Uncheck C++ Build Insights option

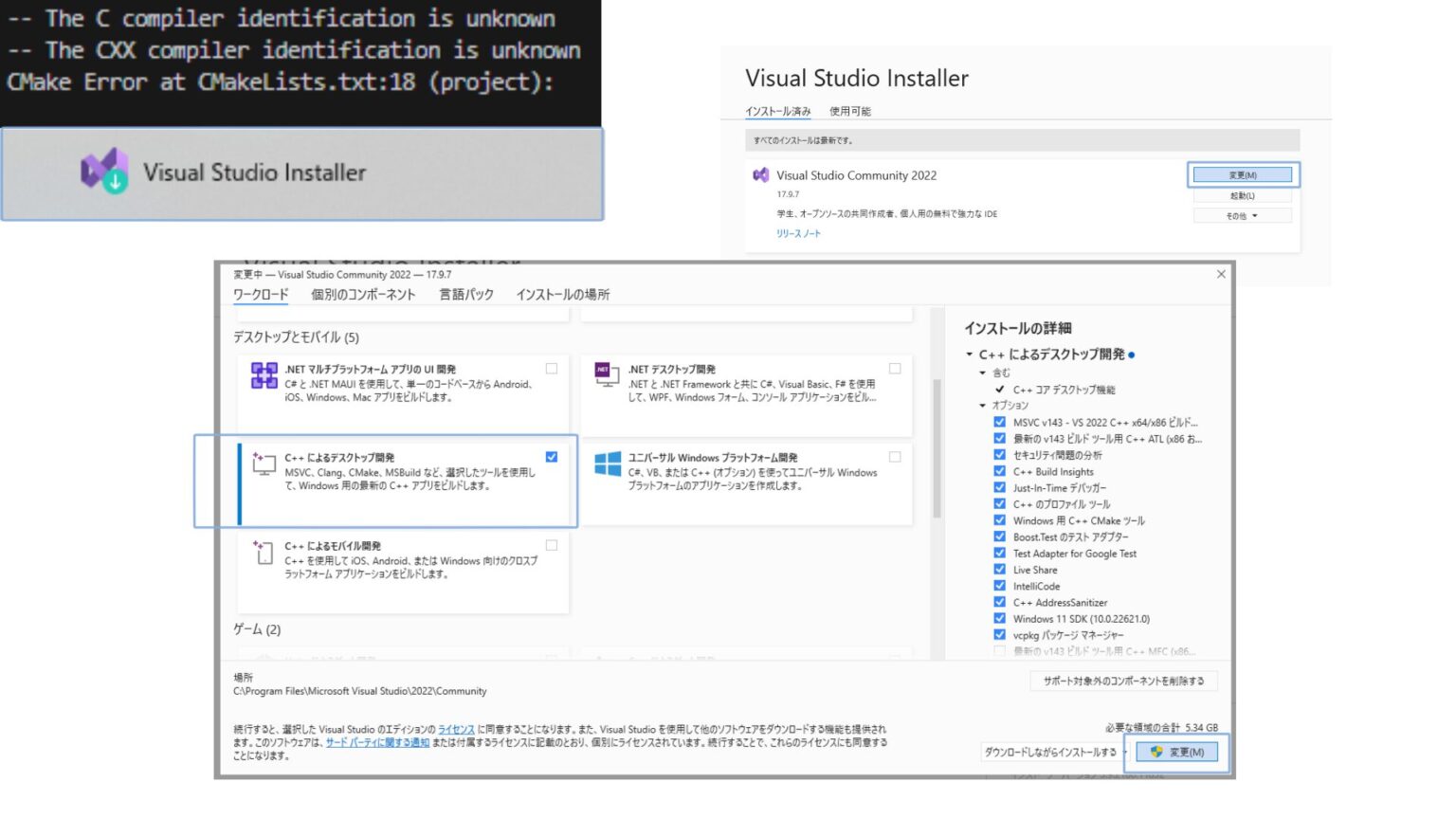pos(999,471)
